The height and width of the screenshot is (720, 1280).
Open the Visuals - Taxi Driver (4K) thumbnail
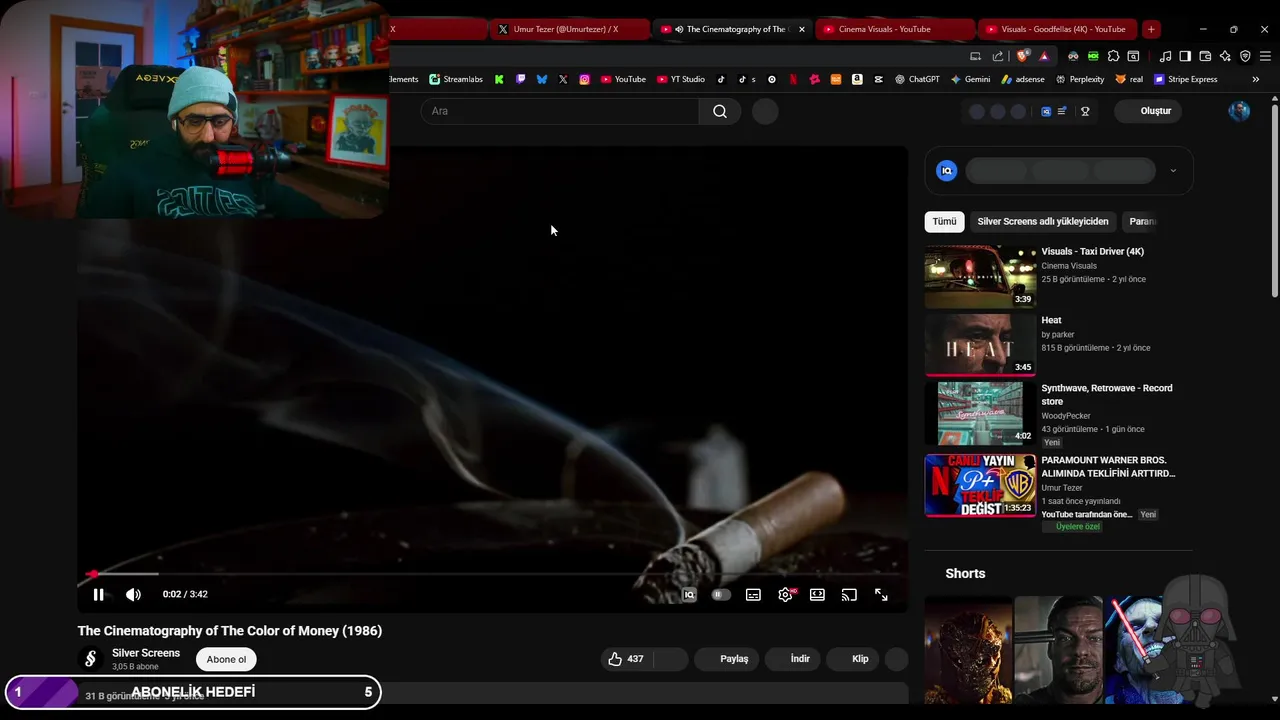click(980, 277)
